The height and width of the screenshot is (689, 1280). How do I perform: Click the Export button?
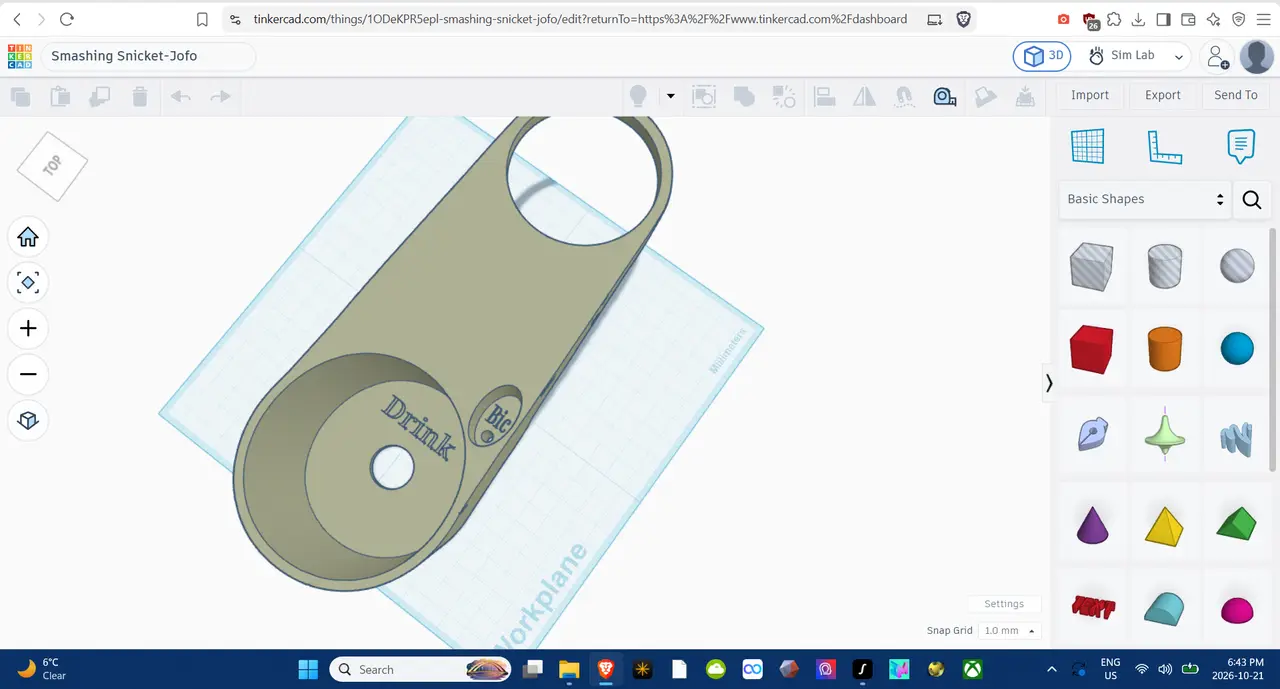(1163, 95)
